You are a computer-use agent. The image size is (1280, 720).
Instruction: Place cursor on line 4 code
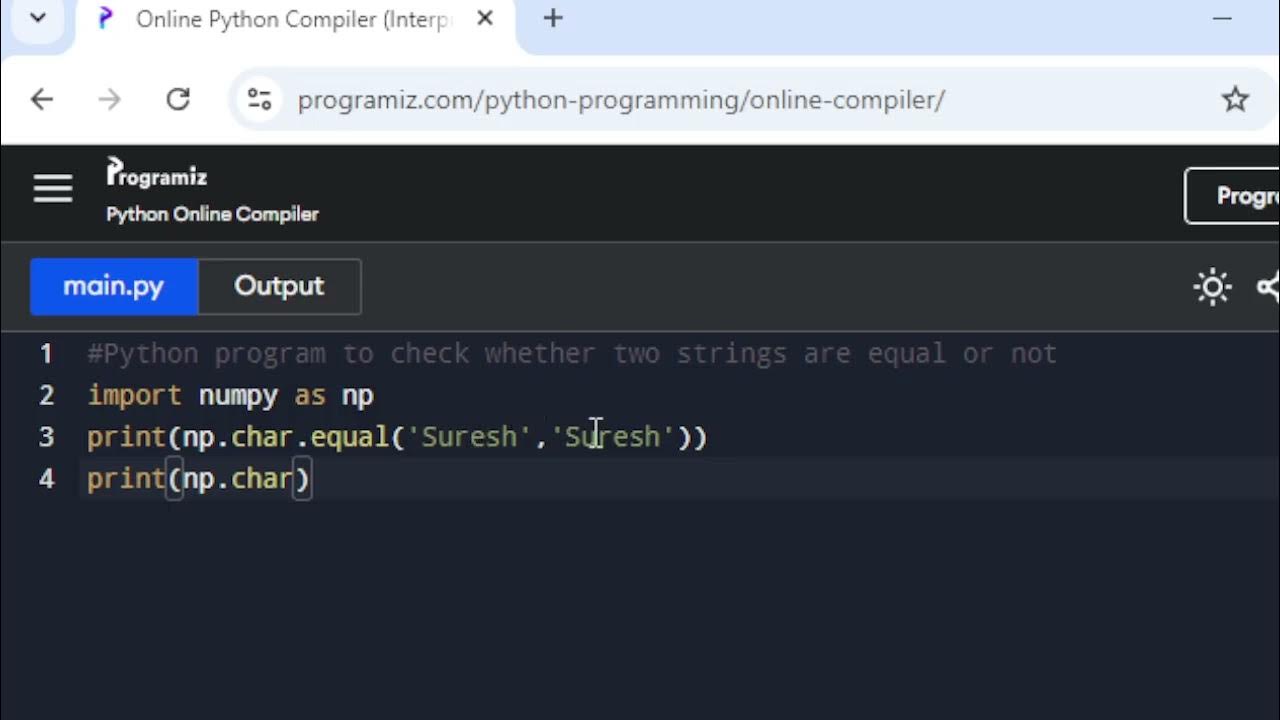tap(200, 479)
